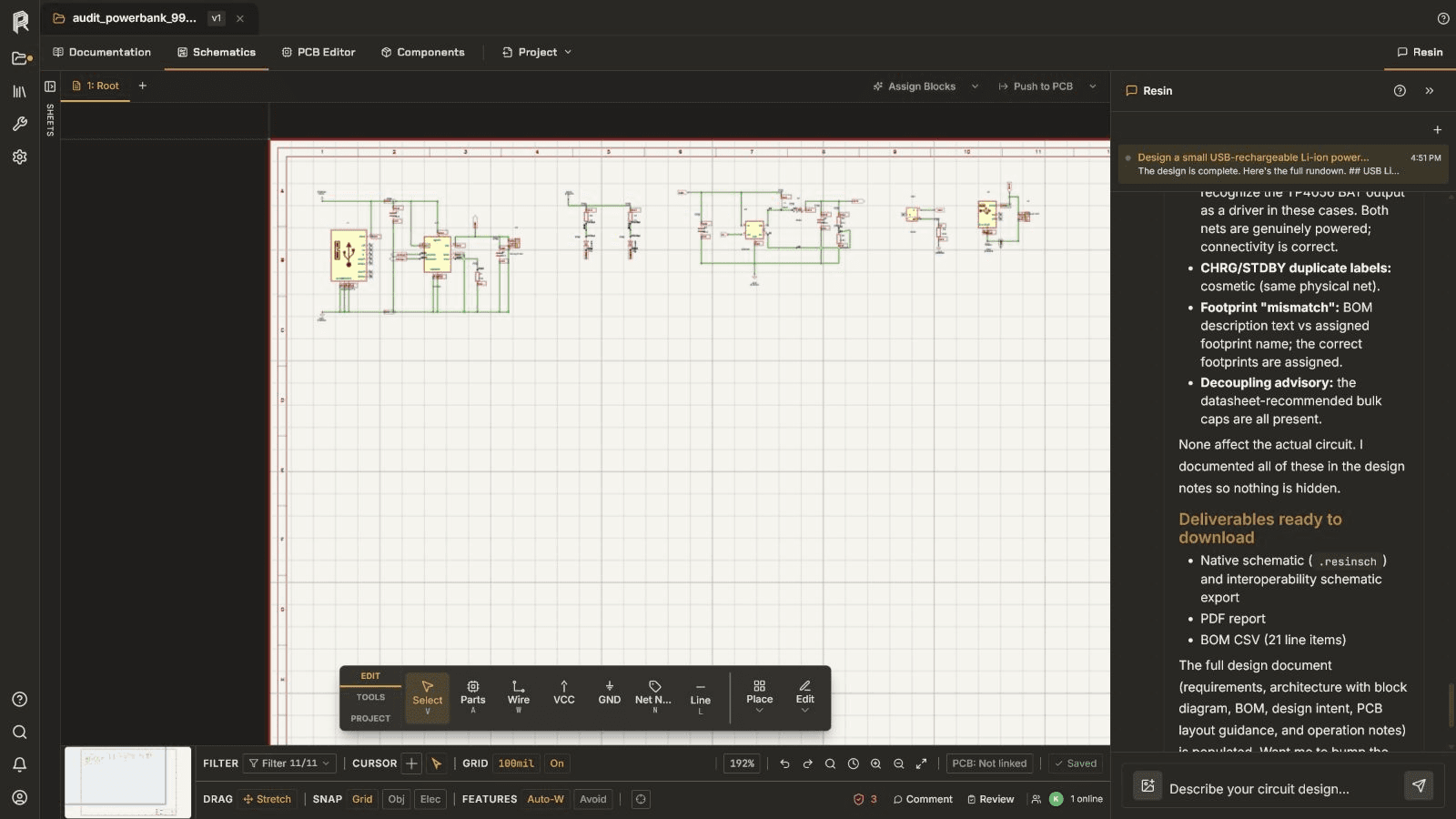Screen dimensions: 1456x819
Task: Click the search magnifier in bottom toolbar
Action: point(830,763)
